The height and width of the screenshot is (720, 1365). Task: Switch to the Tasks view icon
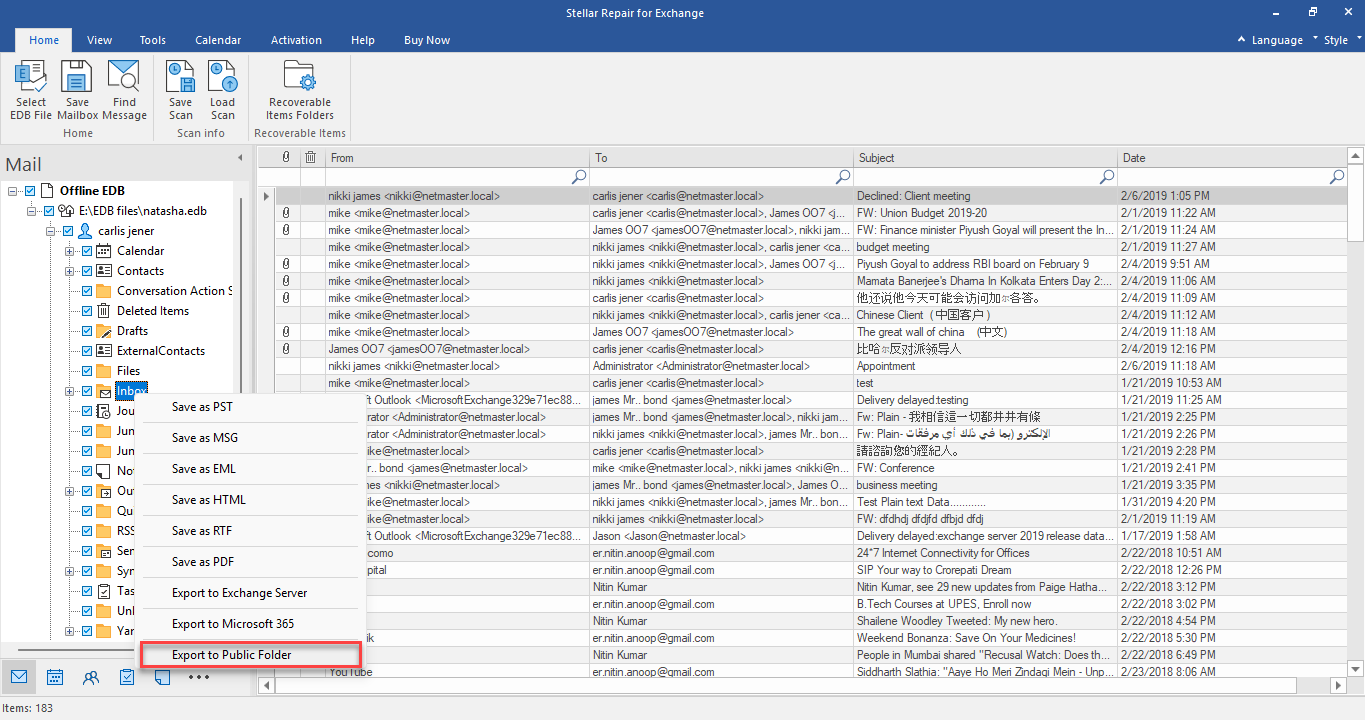point(127,677)
